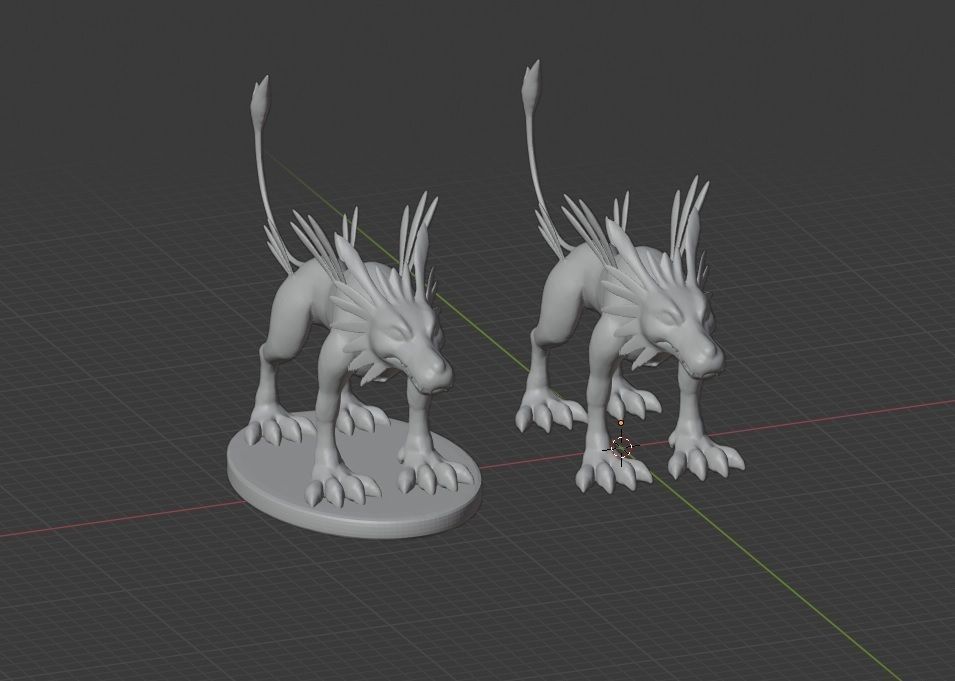Click the 3D cursor at the origin

click(621, 447)
